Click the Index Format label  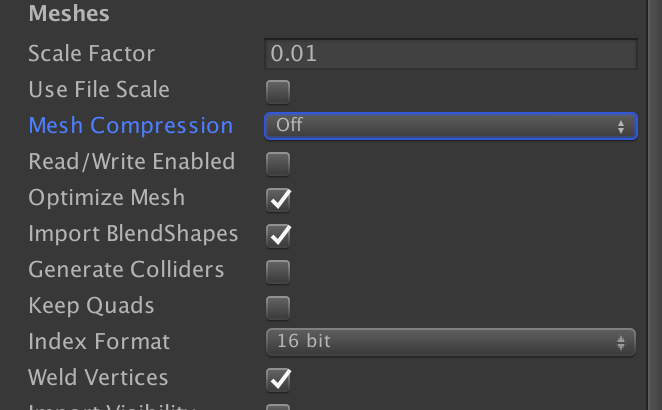[99, 342]
